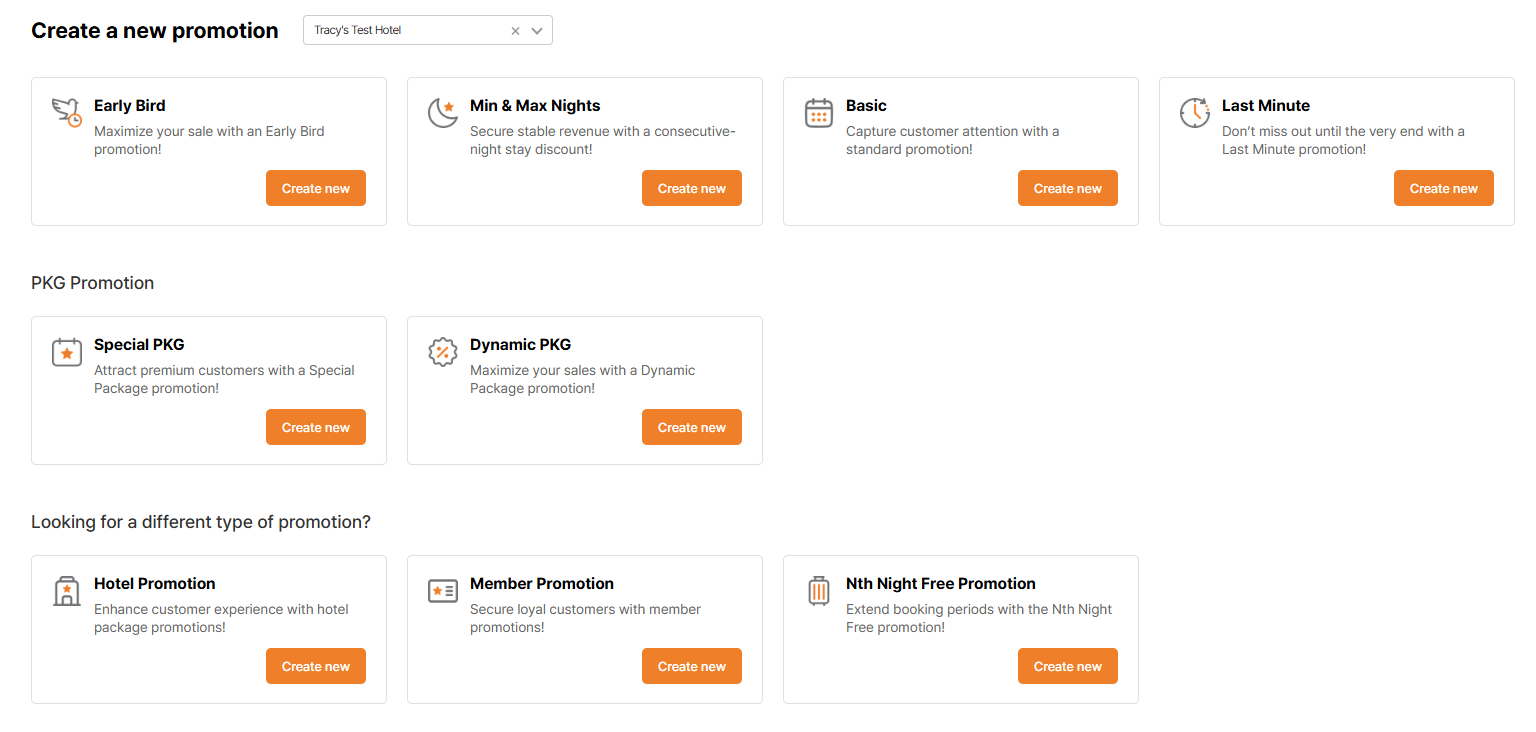This screenshot has height=732, width=1536.
Task: Create a new Basic promotion
Action: pos(1068,189)
